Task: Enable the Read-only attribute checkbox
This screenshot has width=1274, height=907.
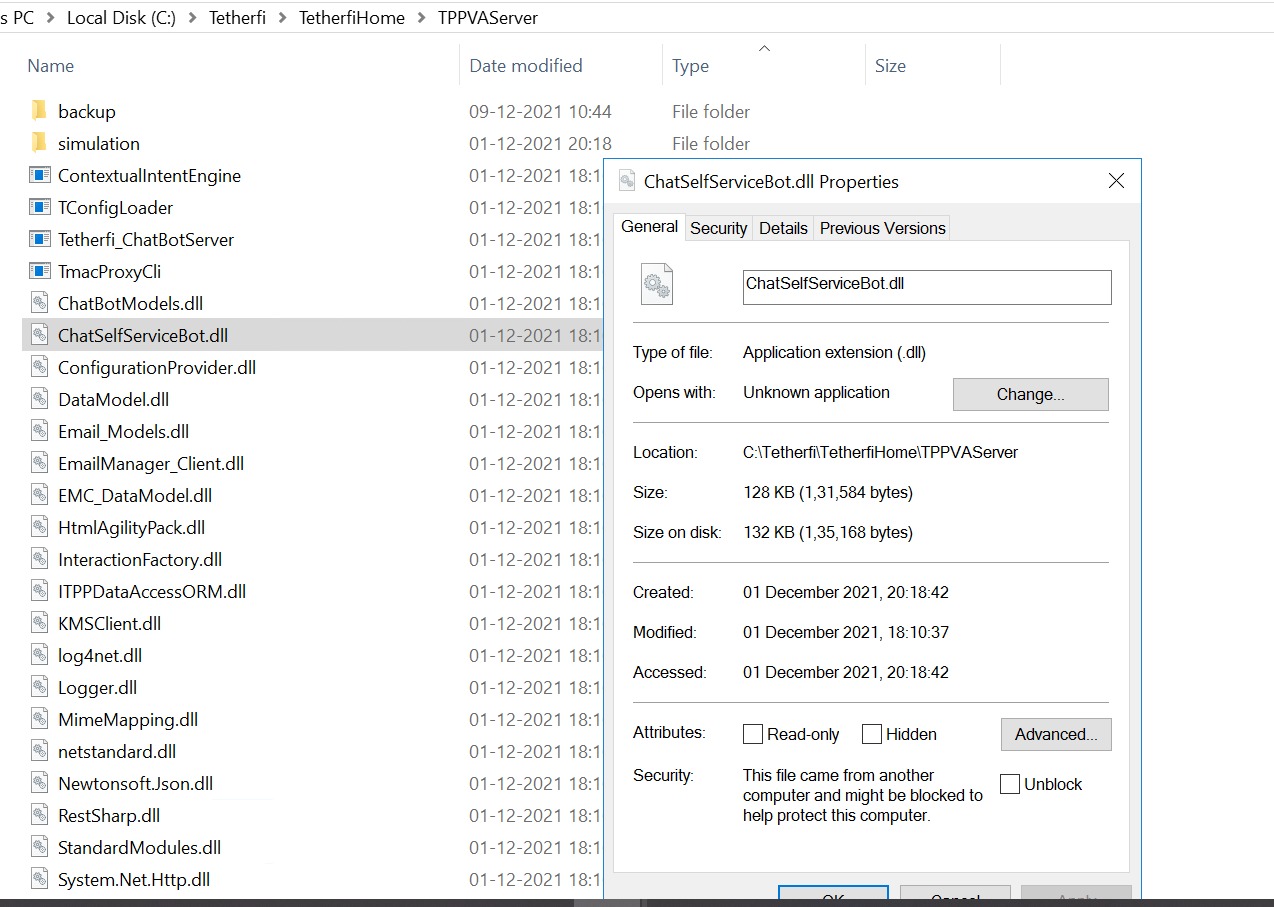Action: pyautogui.click(x=752, y=734)
